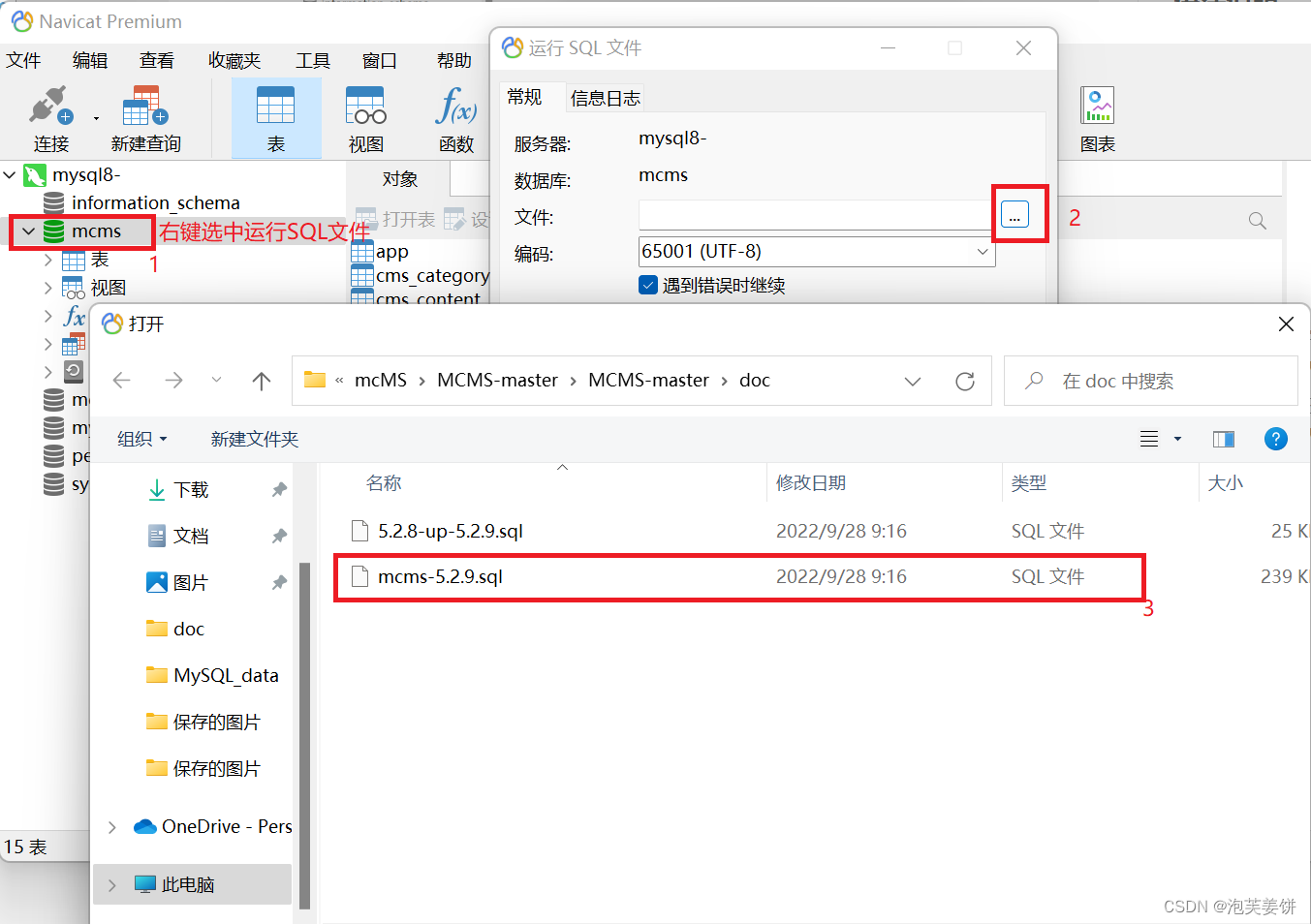This screenshot has height=924, width=1311.
Task: Open 函数 (Functions) toolbar icon
Action: 455,116
